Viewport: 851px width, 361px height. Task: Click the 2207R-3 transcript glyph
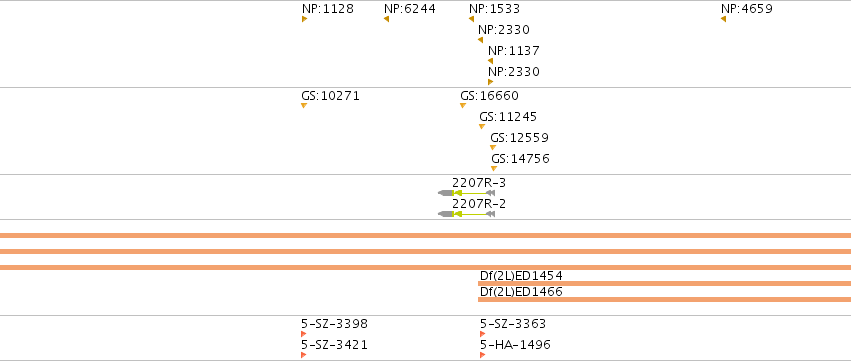tap(467, 193)
